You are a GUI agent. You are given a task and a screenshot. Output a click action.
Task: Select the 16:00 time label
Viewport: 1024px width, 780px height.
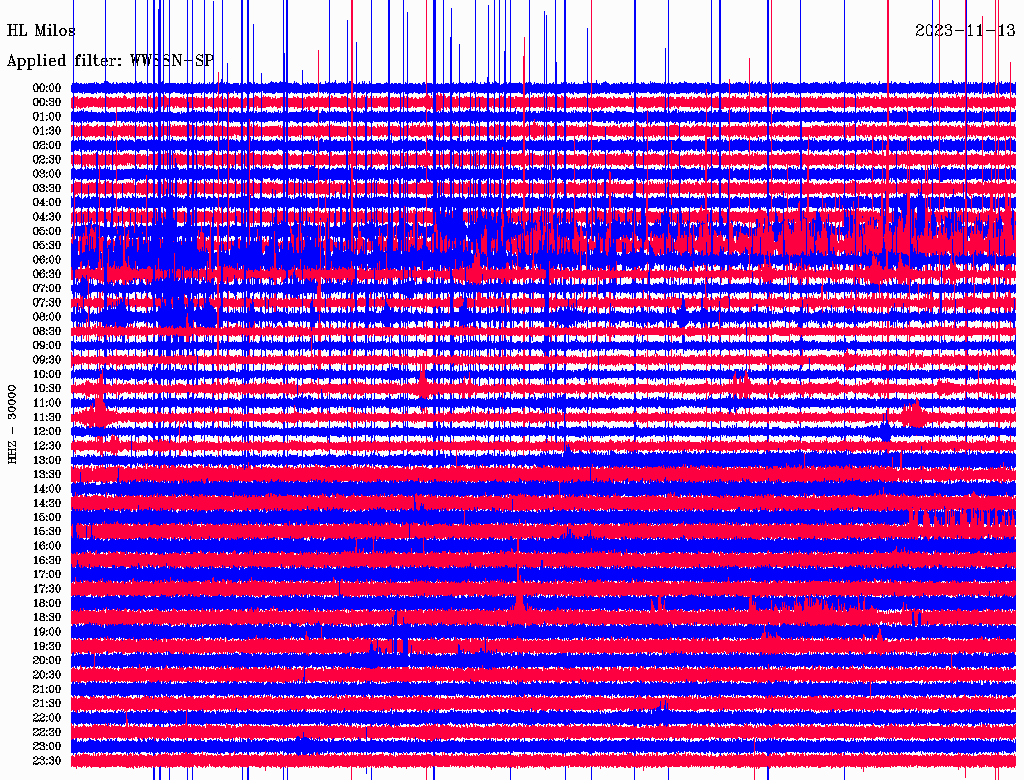tap(47, 545)
